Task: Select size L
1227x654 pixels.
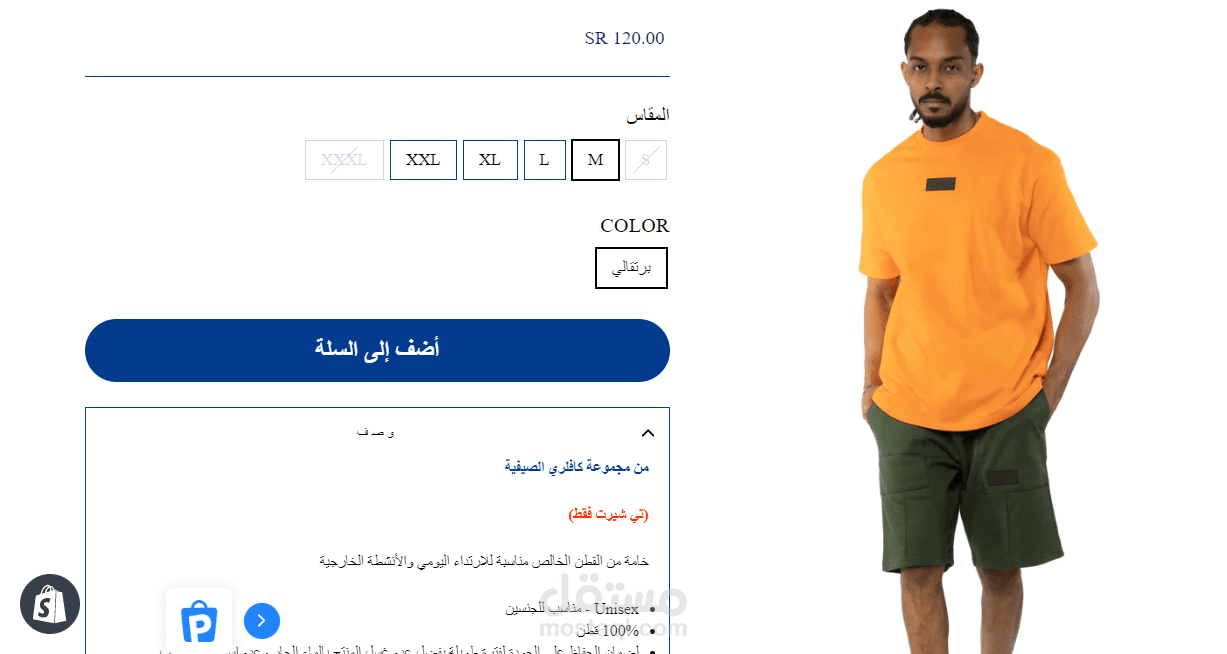Action: pos(544,160)
